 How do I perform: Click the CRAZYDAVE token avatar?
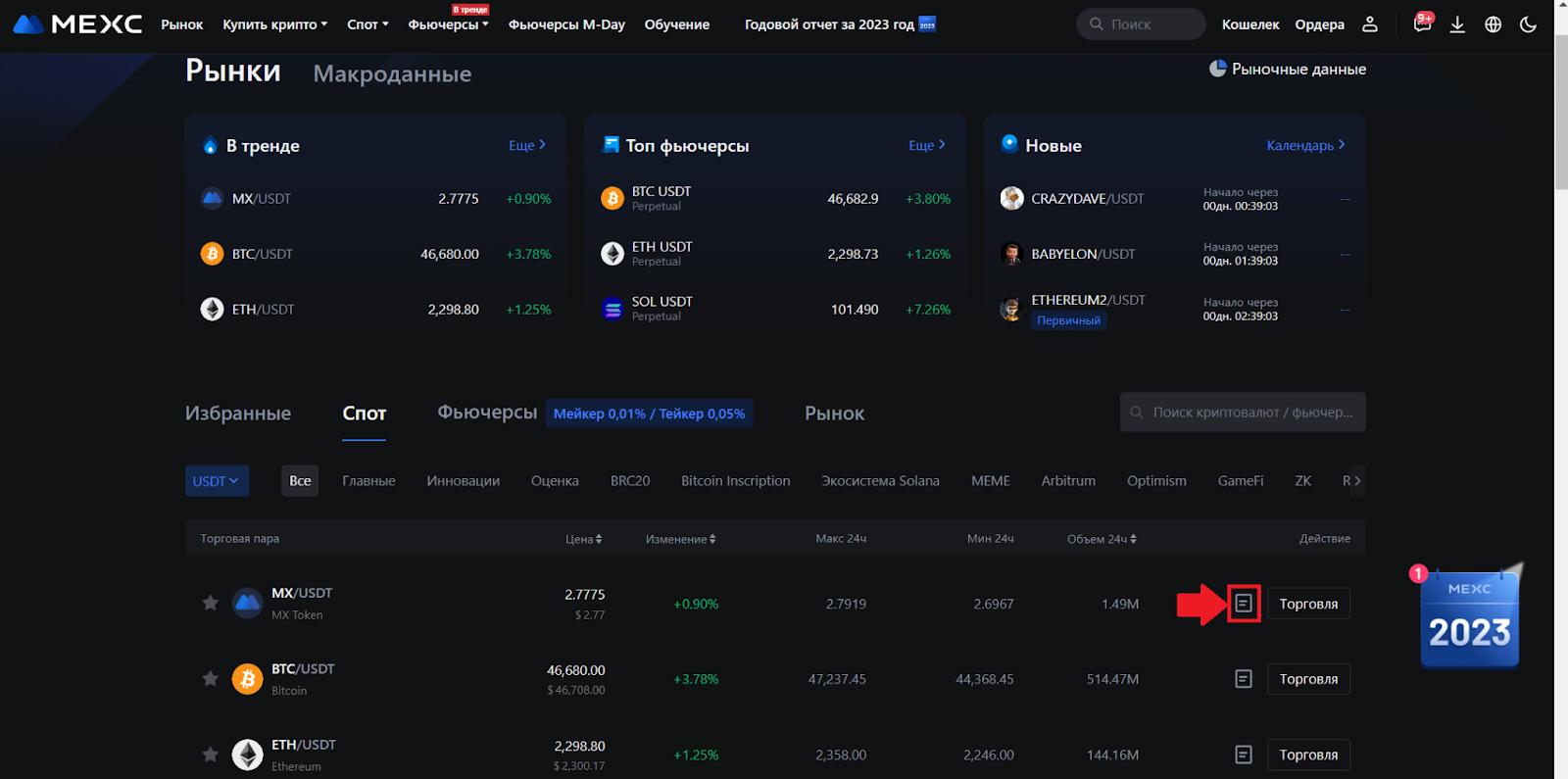pyautogui.click(x=1011, y=199)
